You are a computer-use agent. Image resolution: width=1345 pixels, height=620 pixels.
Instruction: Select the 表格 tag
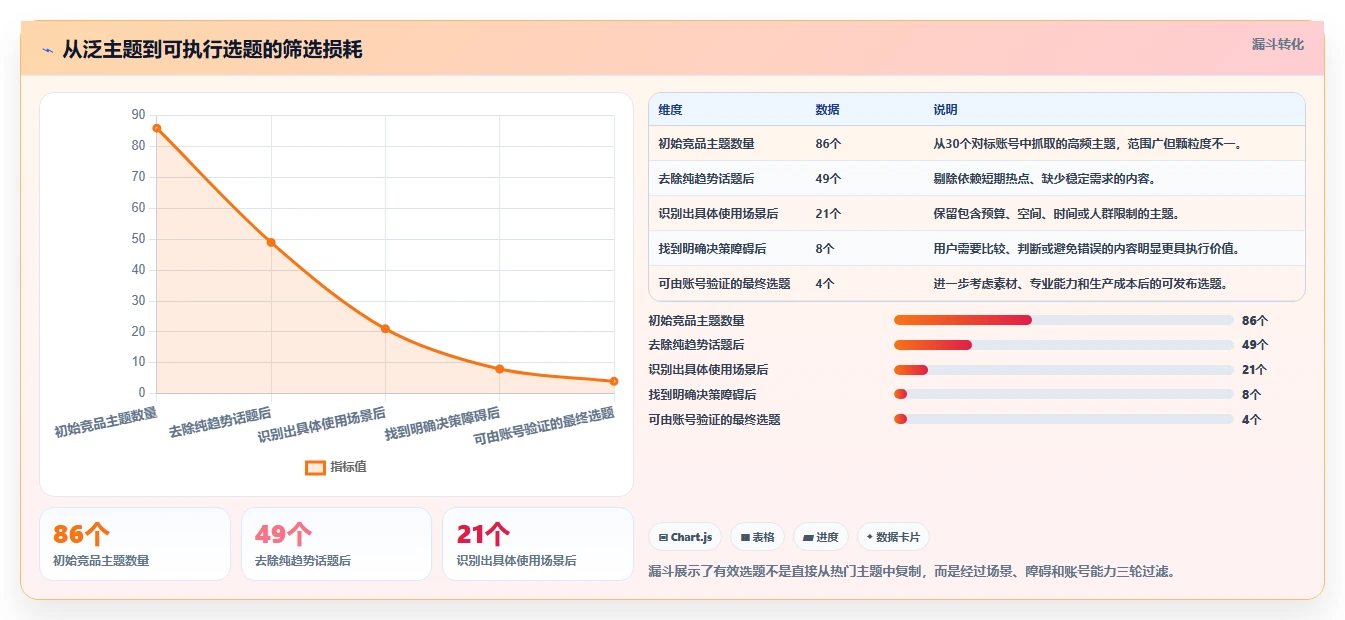tap(758, 537)
